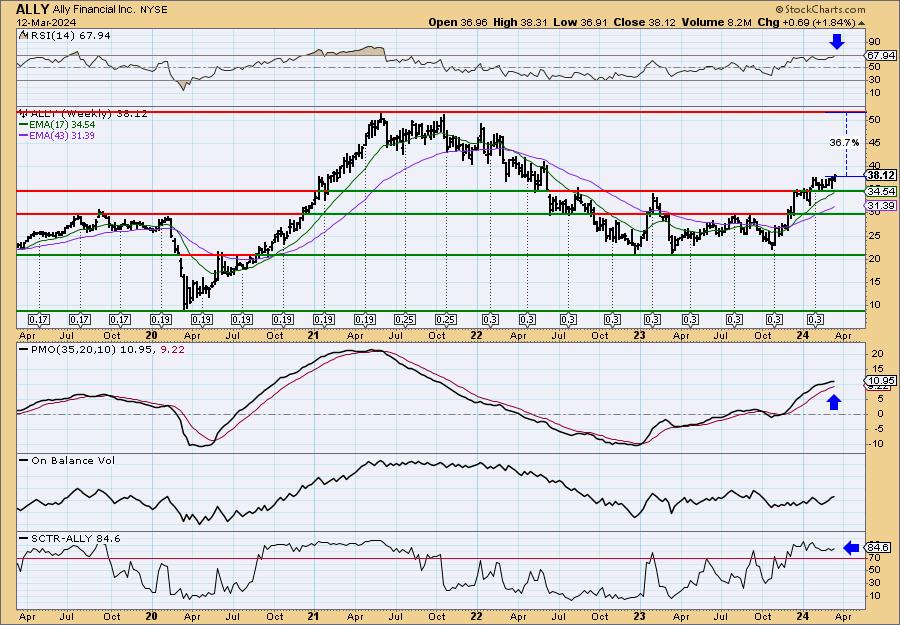Select the EMA(43) 31.39 legend entry
The height and width of the screenshot is (625, 900).
coord(61,135)
